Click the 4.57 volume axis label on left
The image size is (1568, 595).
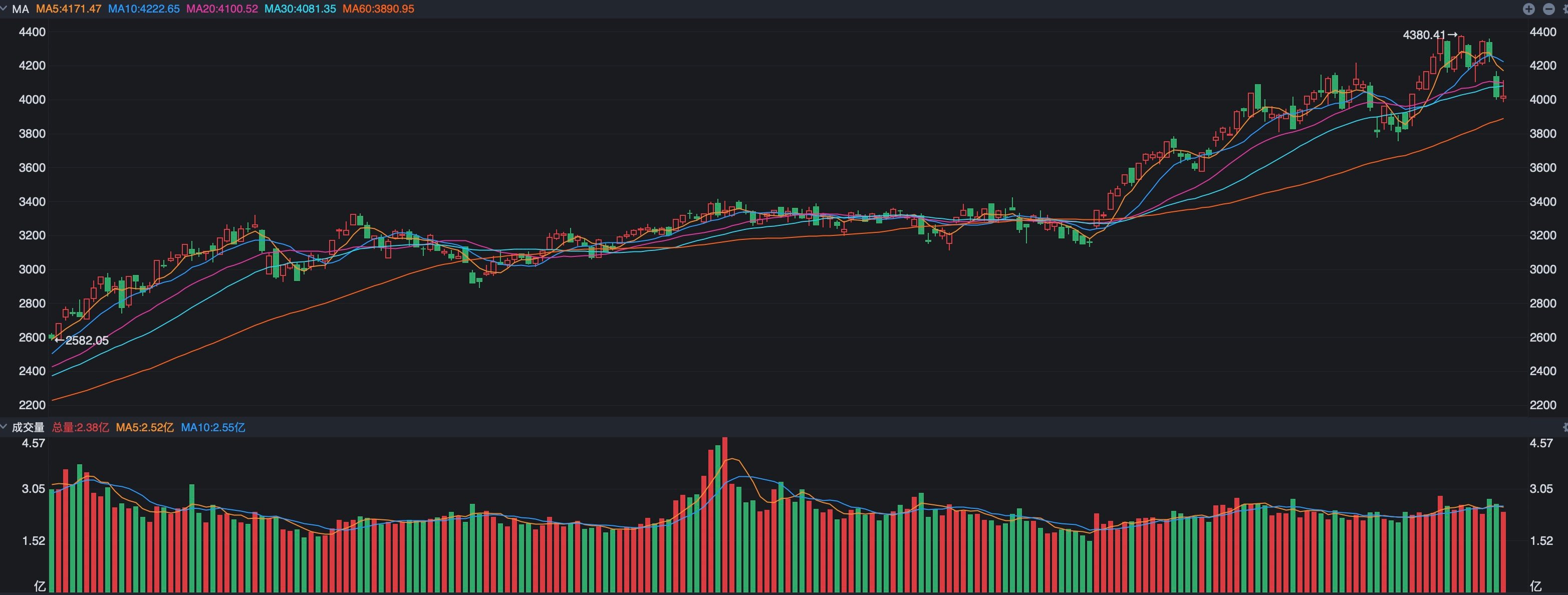[x=34, y=443]
